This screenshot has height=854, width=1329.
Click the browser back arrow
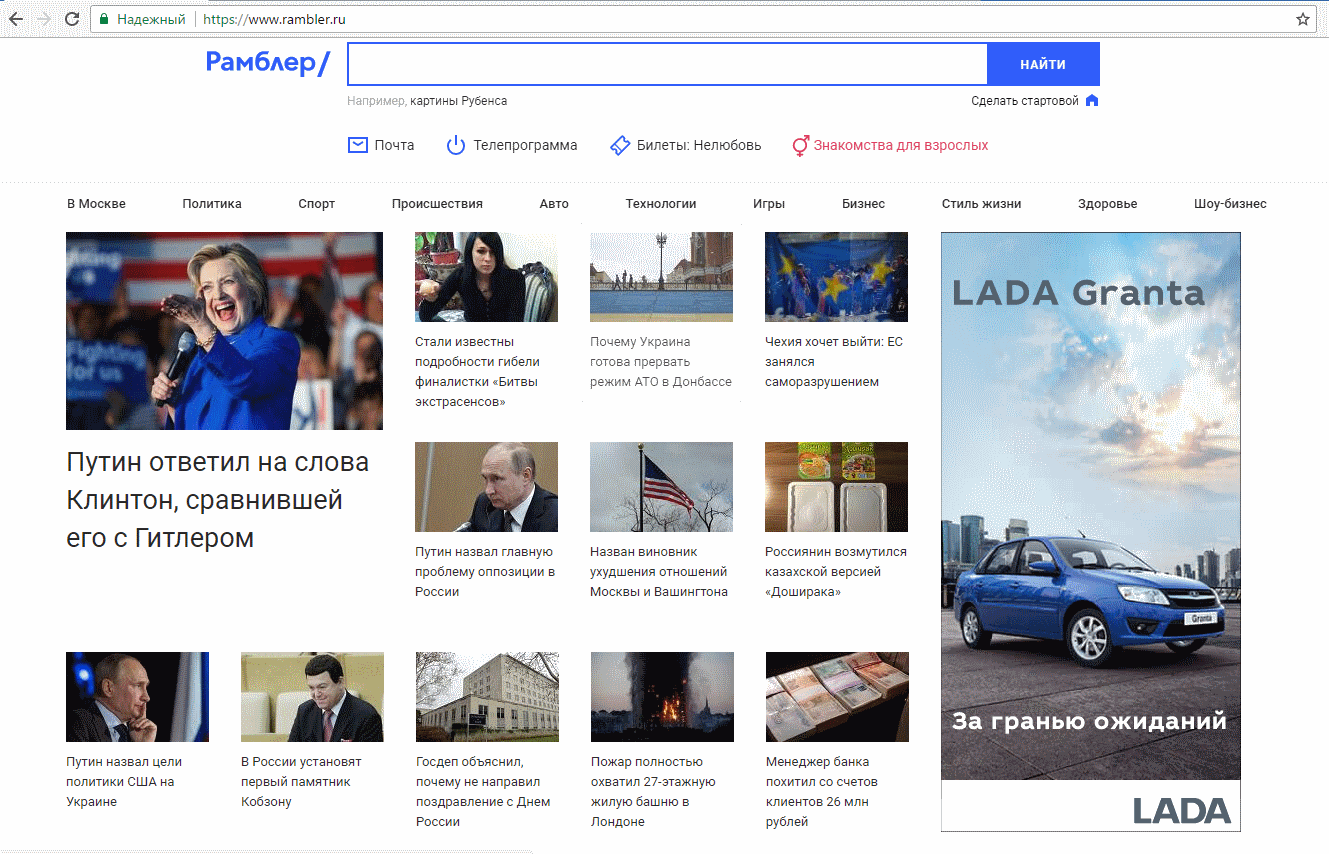16,19
